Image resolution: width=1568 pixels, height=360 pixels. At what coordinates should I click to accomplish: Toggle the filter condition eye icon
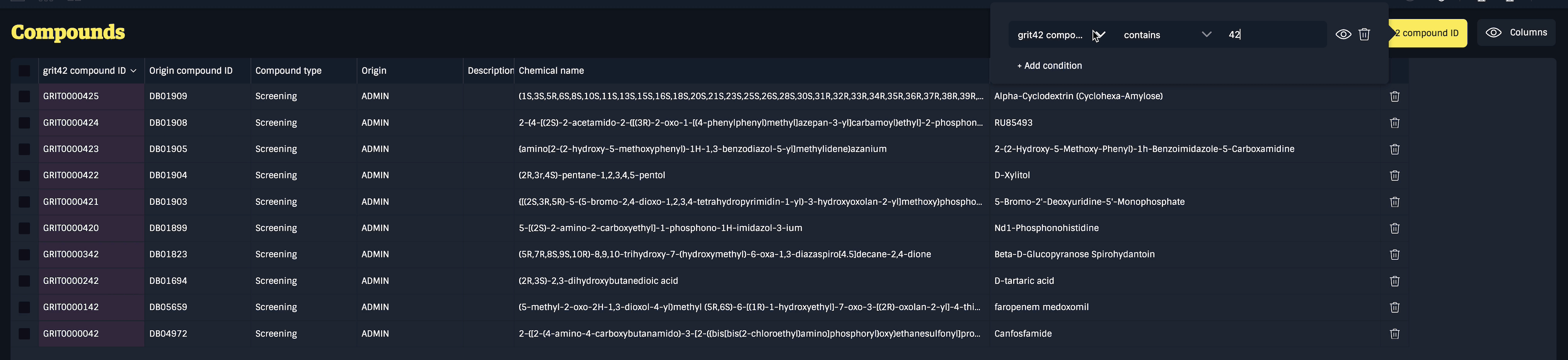click(1343, 35)
